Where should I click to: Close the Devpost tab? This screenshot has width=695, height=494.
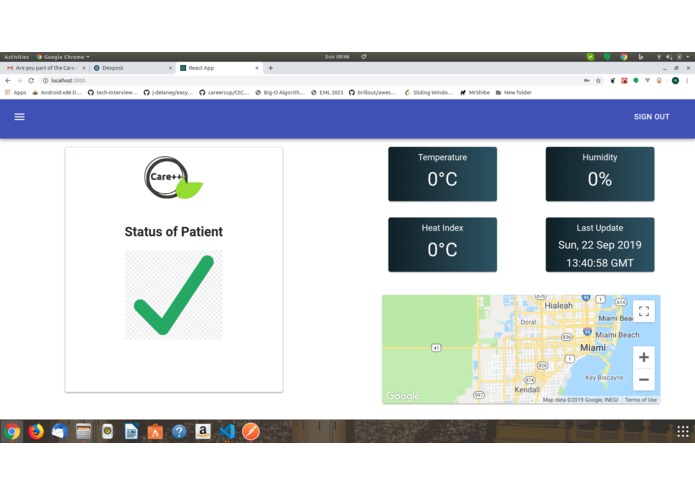[170, 68]
